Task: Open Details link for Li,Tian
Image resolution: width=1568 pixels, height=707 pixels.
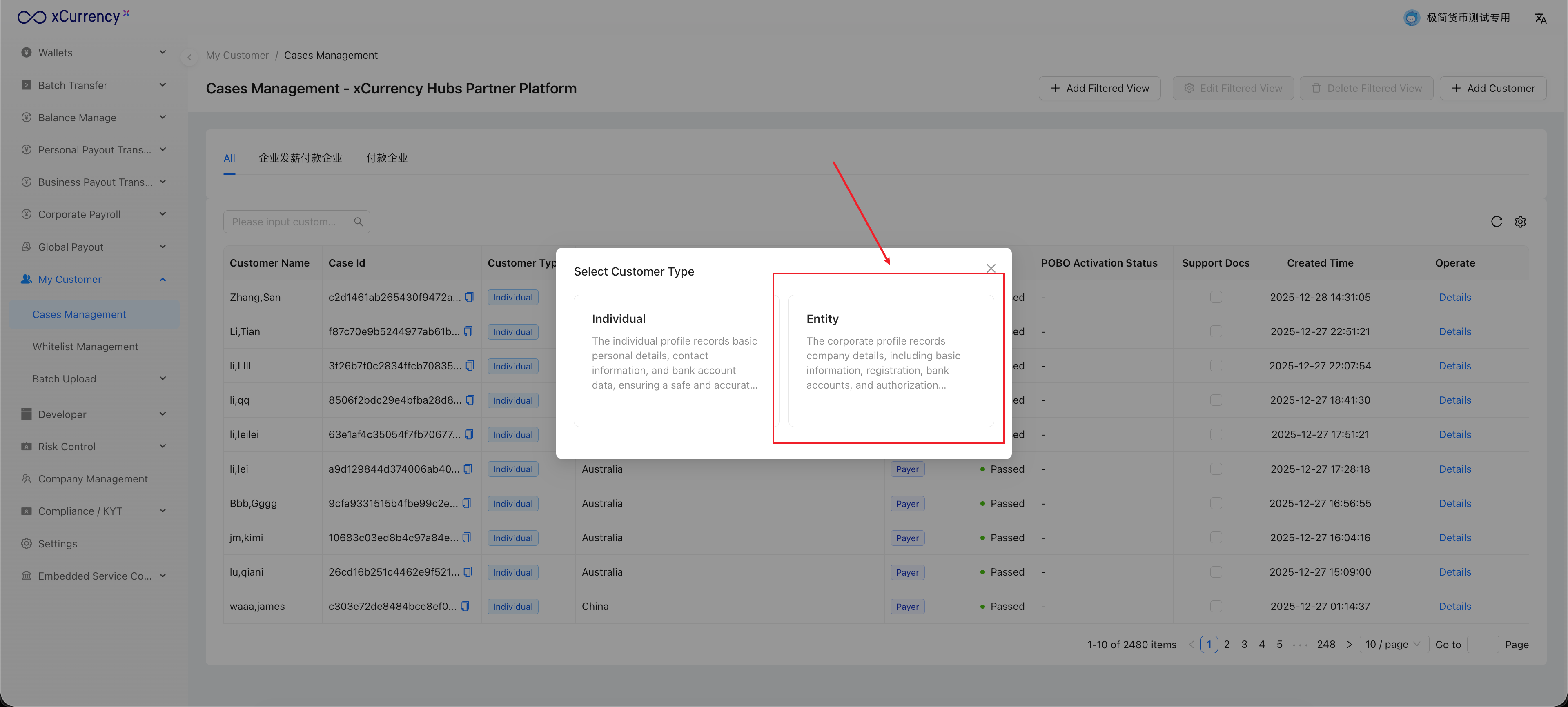Action: 1454,331
